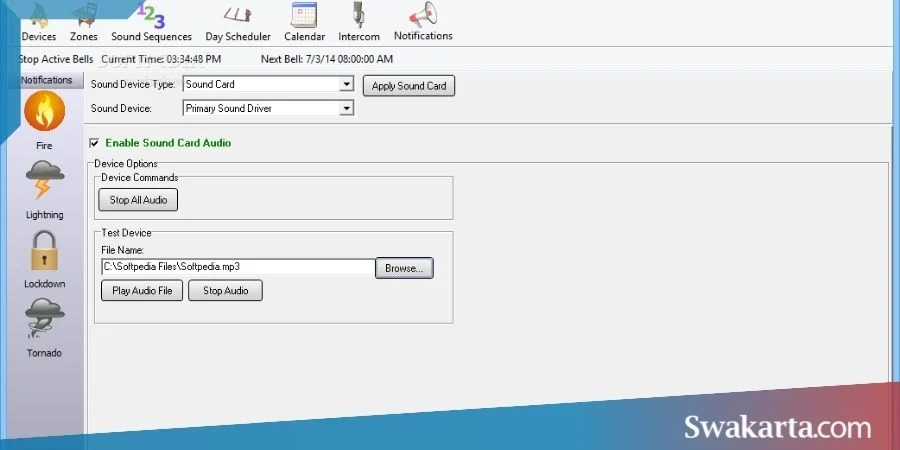Image resolution: width=900 pixels, height=450 pixels.
Task: Click the File Name text field
Action: (x=238, y=267)
